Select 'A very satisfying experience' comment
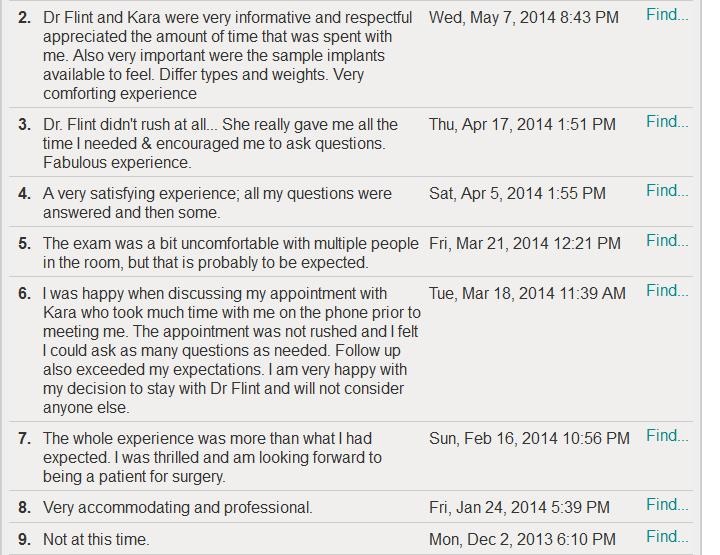Screen dimensions: 720x555 pyautogui.click(x=217, y=203)
